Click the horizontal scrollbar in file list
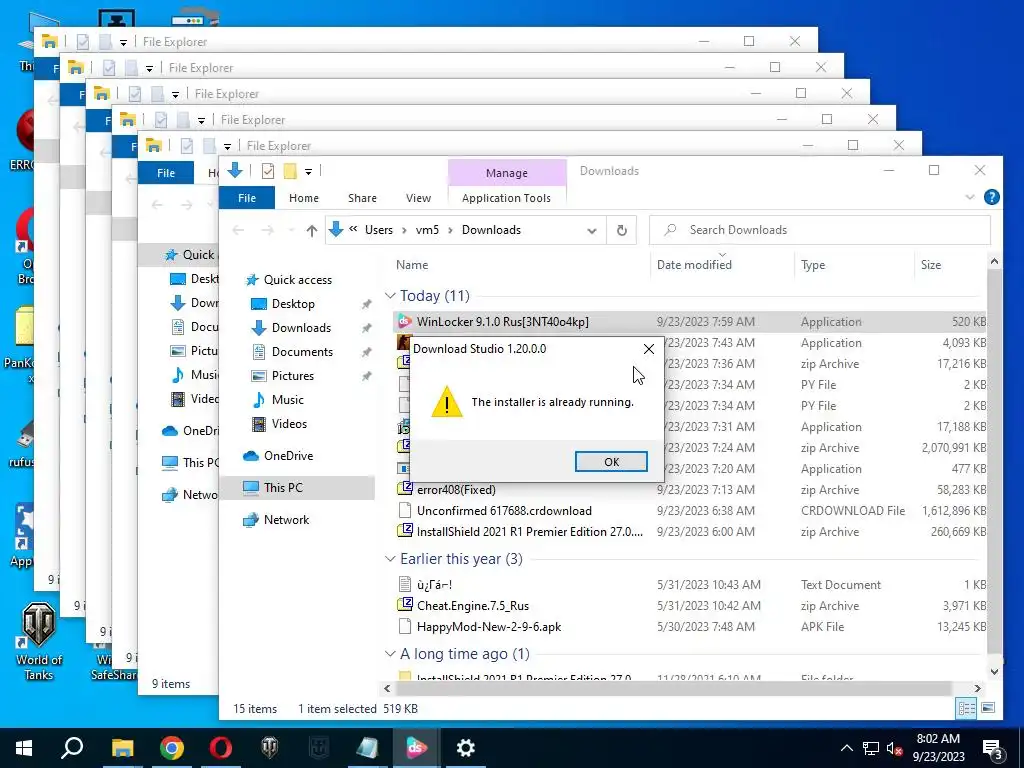The height and width of the screenshot is (768, 1024). click(x=672, y=688)
